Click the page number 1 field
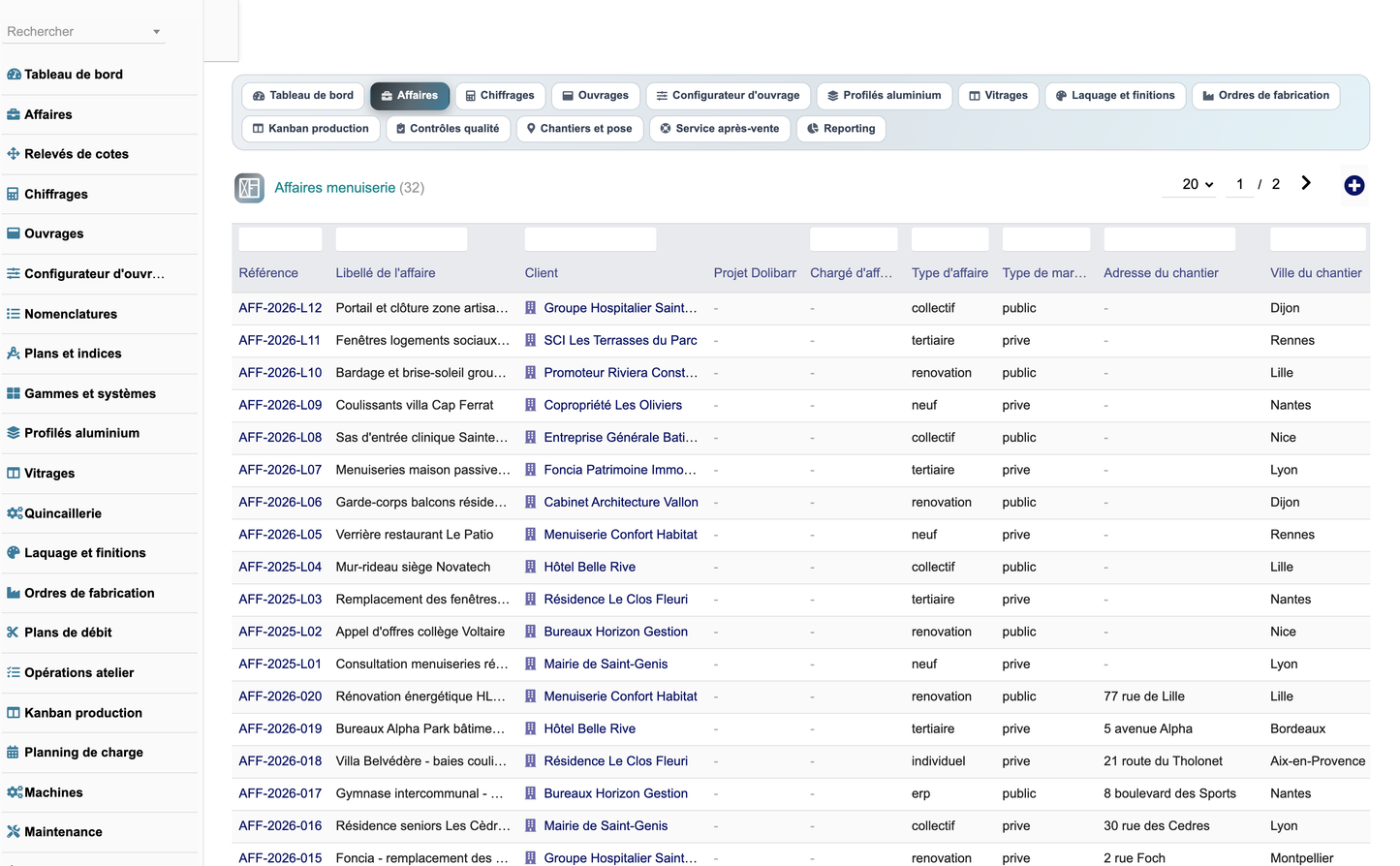The width and height of the screenshot is (1400, 866). point(1239,184)
